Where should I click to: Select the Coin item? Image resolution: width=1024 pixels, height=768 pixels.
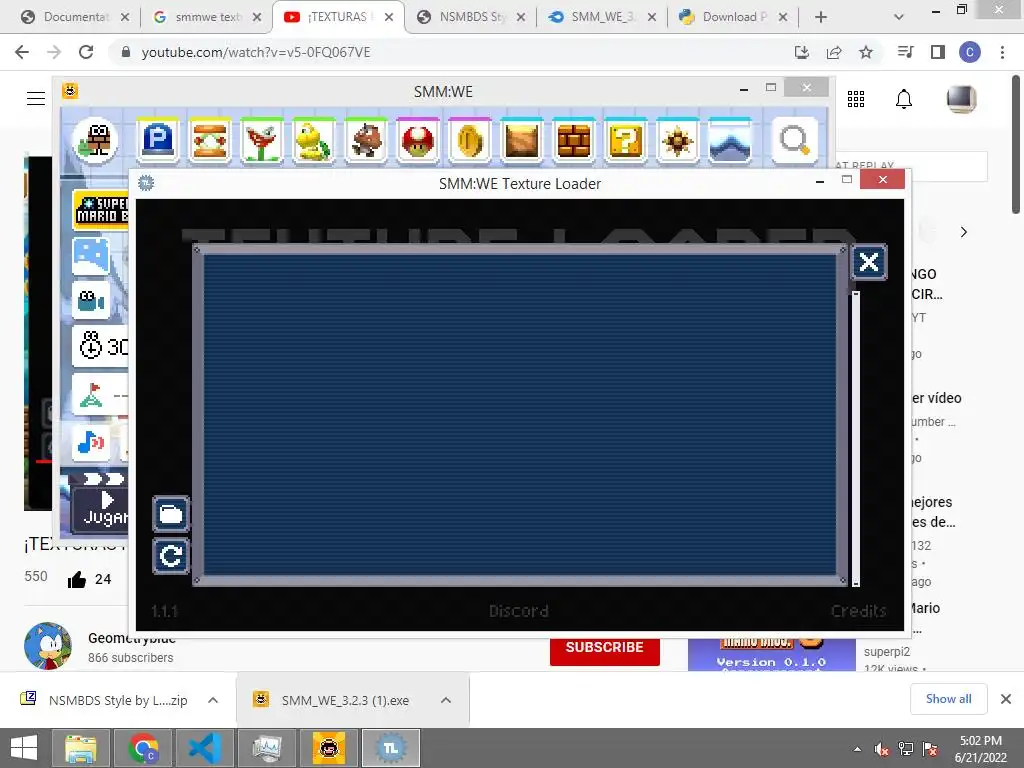pyautogui.click(x=470, y=140)
